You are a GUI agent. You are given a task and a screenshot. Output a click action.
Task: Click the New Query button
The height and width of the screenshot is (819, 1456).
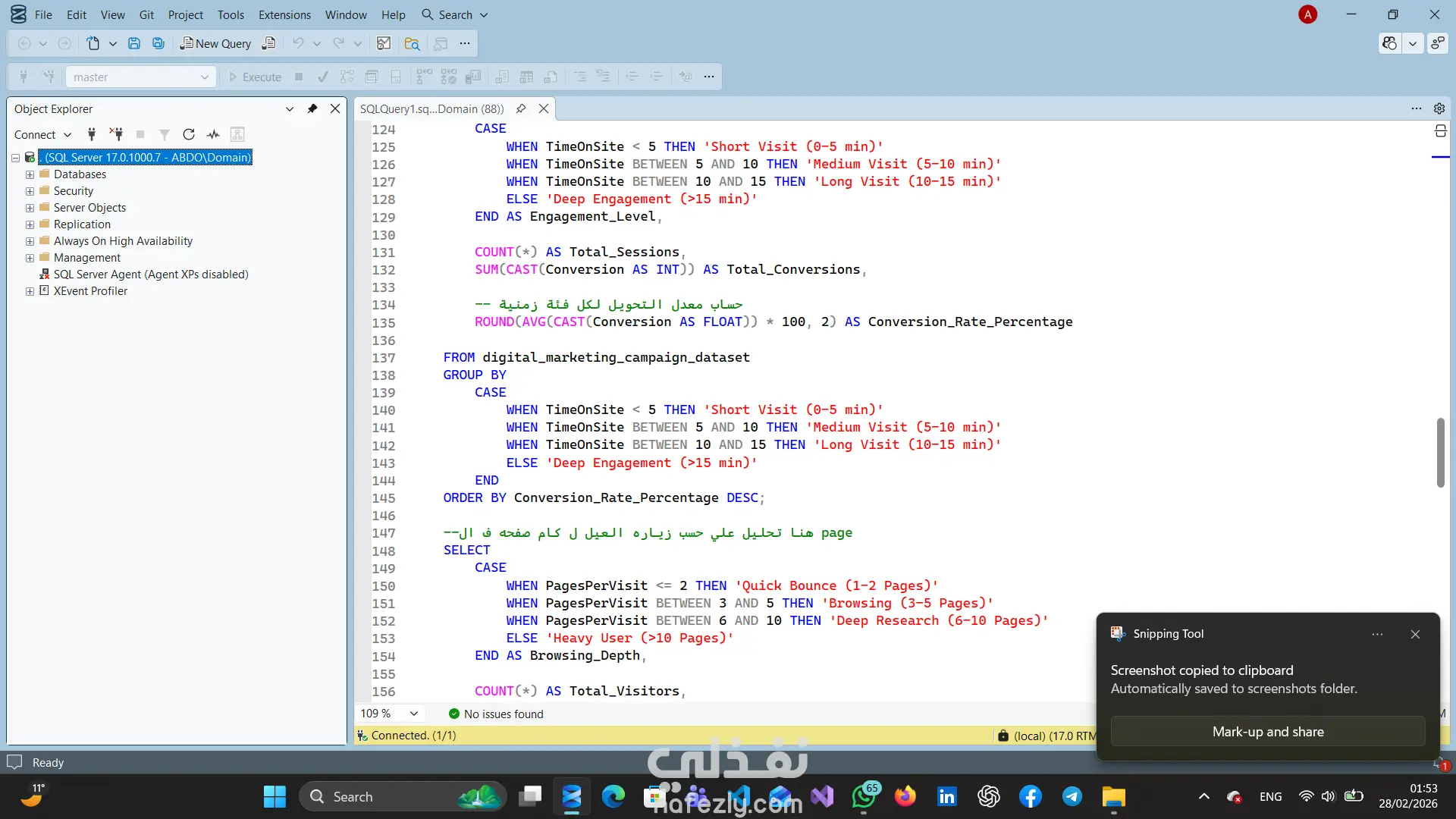(x=215, y=43)
